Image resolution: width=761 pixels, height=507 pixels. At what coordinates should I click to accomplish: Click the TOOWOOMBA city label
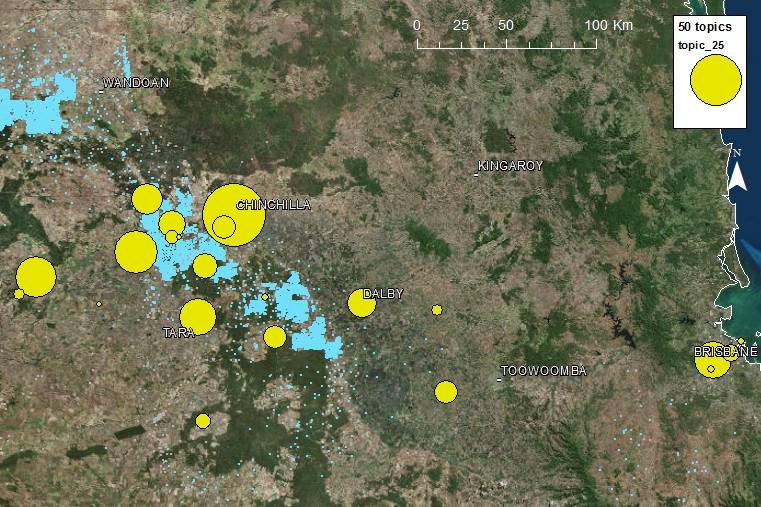click(543, 371)
